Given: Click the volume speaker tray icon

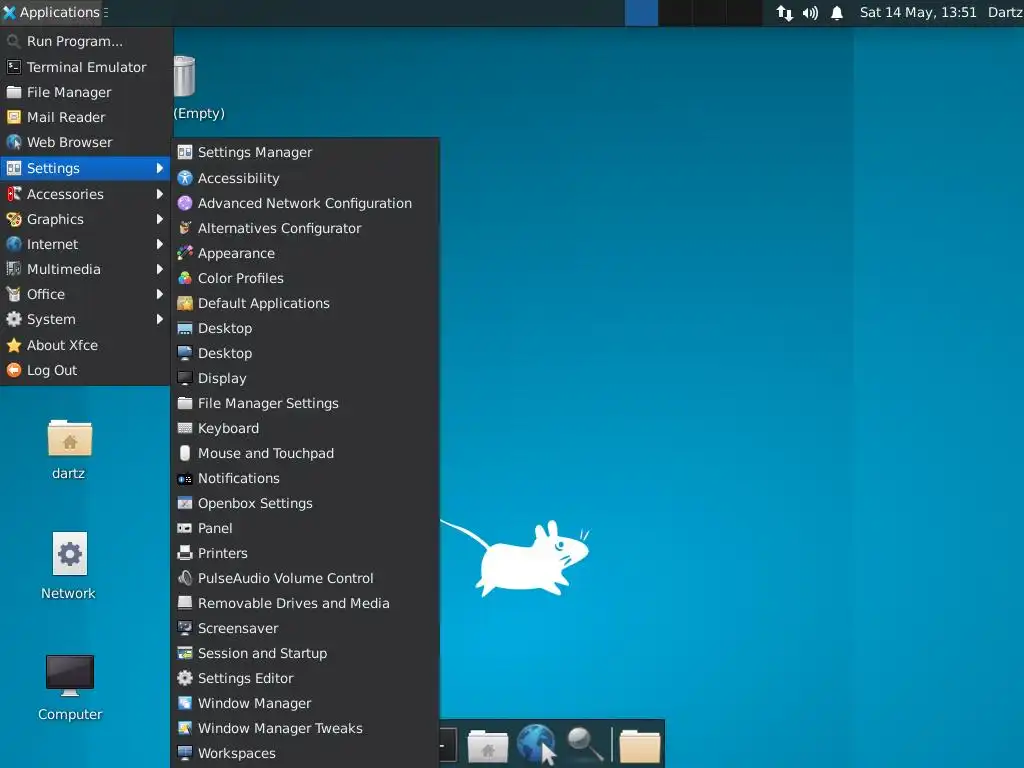Looking at the screenshot, I should tap(810, 12).
